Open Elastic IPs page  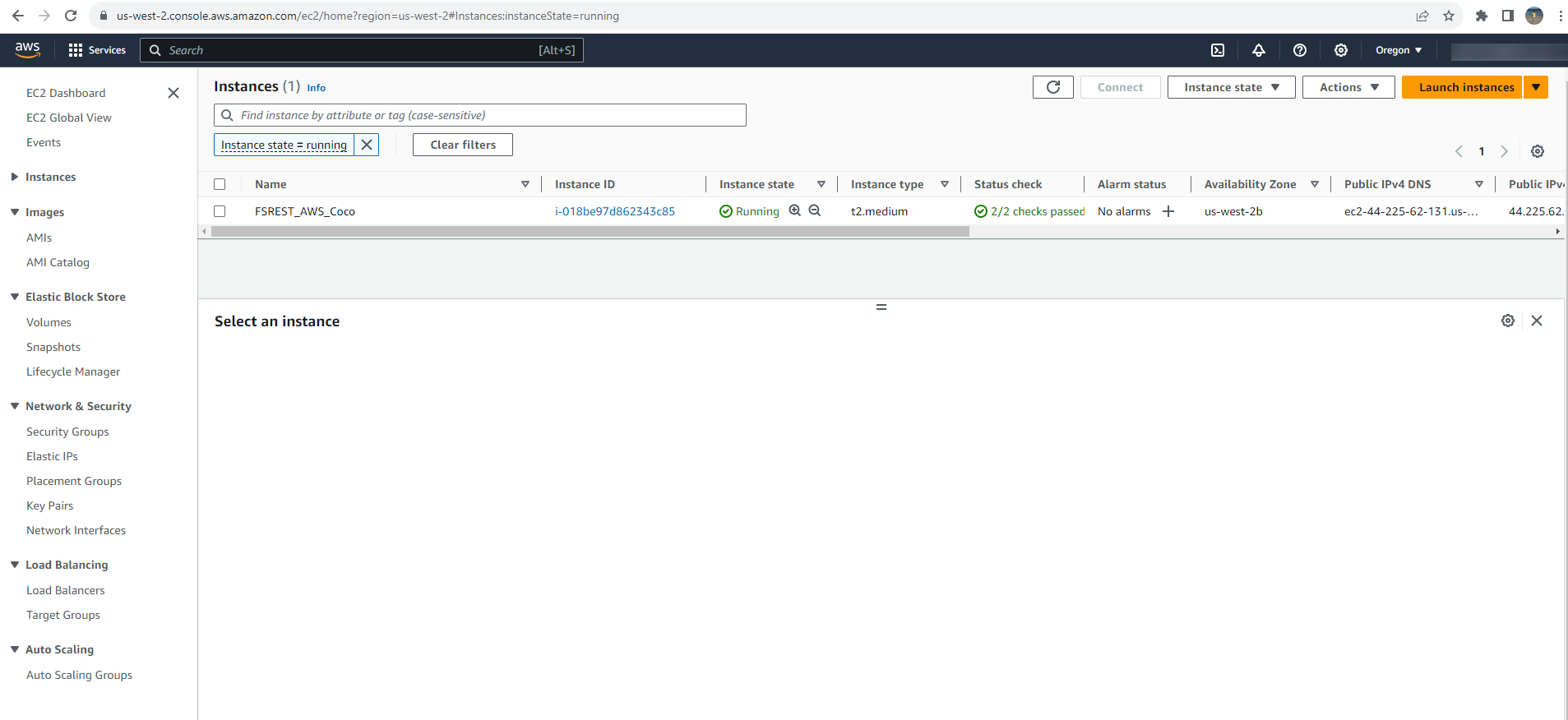pyautogui.click(x=52, y=456)
